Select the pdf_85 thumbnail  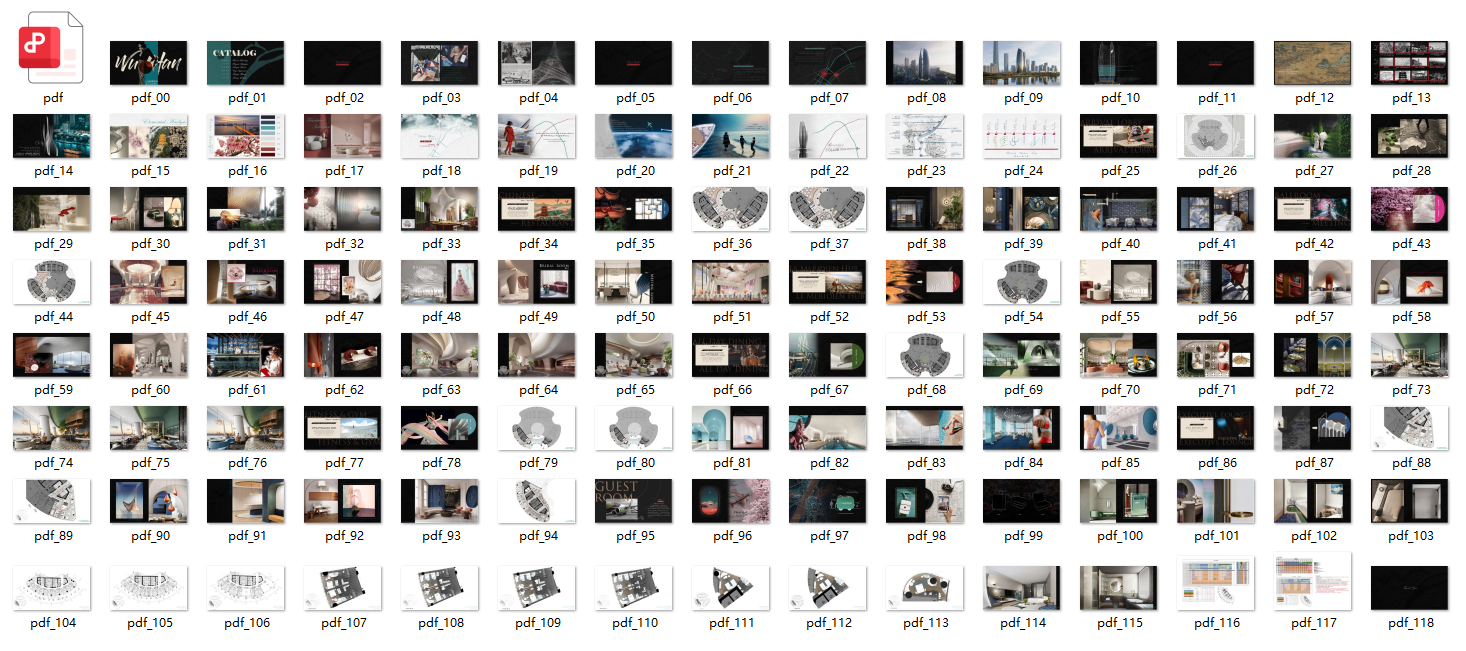click(1119, 428)
